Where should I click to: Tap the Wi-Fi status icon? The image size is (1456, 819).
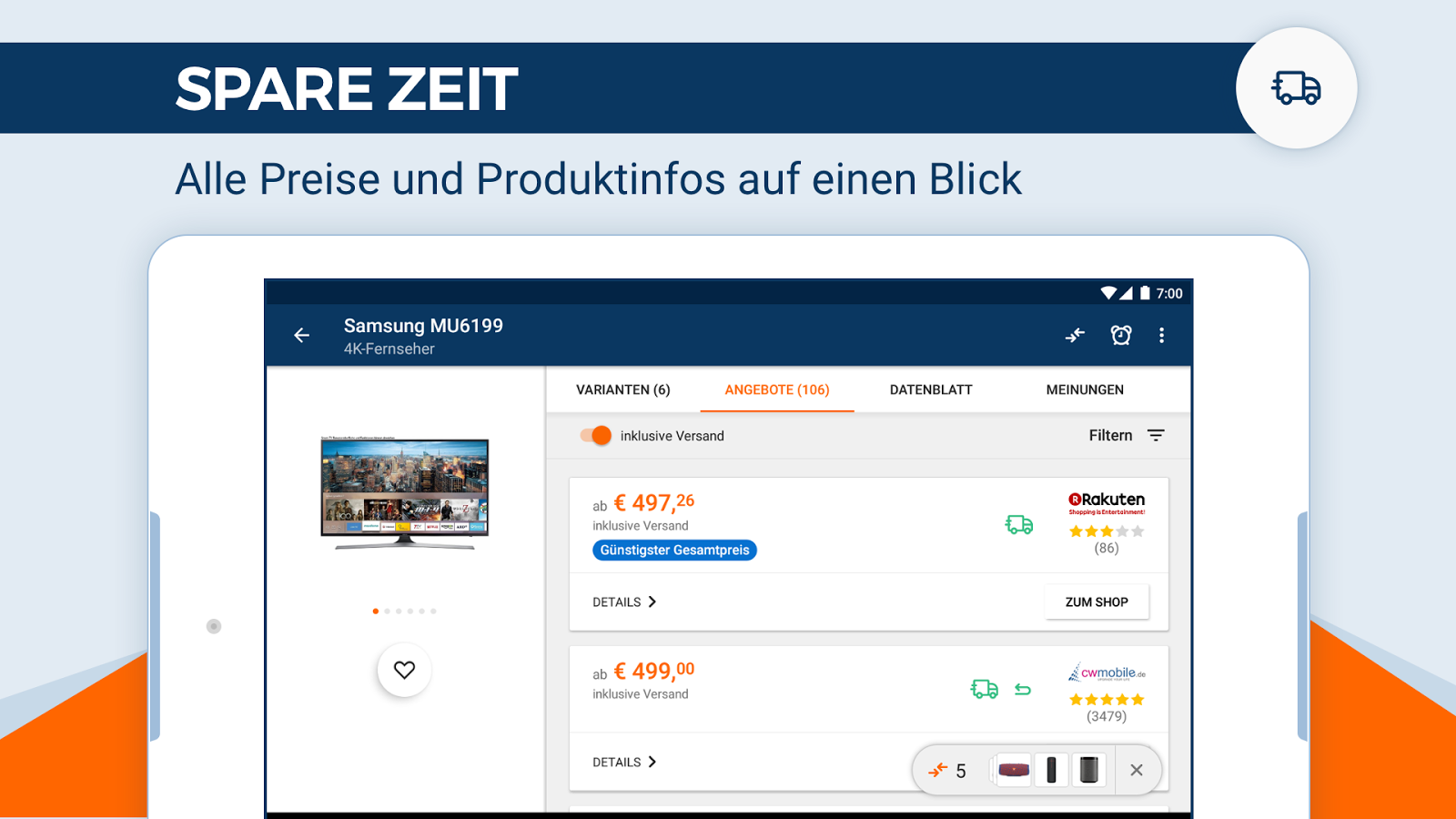pos(1108,293)
